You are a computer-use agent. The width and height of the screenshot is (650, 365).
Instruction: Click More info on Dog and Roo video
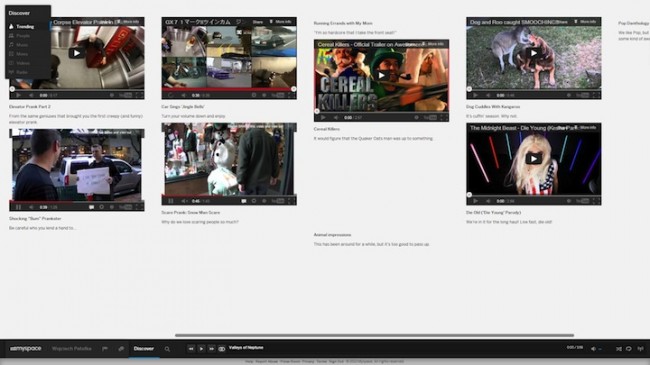[x=585, y=22]
